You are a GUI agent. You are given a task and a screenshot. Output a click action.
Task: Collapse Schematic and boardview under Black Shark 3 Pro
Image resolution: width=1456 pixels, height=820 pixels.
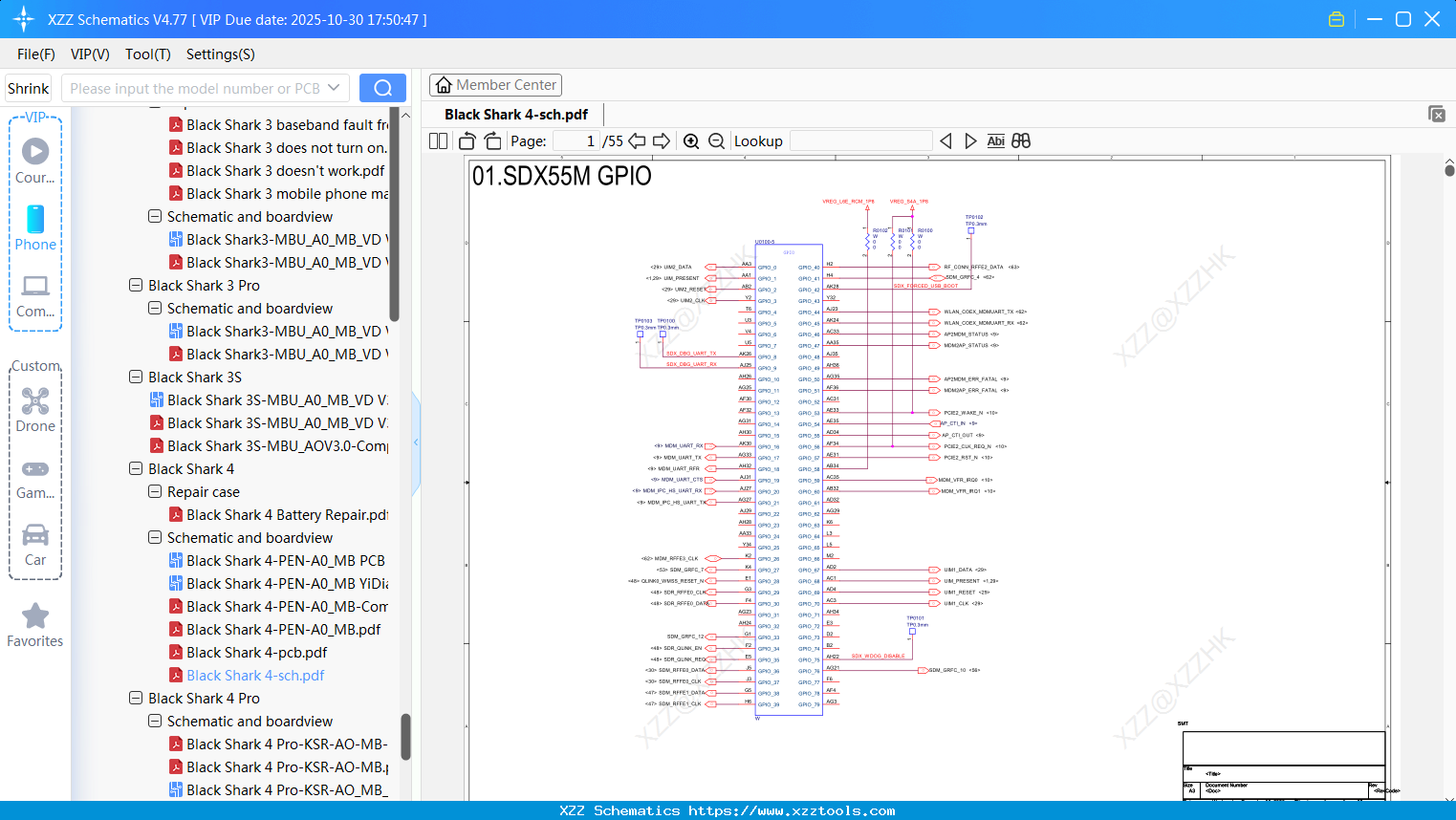(155, 308)
